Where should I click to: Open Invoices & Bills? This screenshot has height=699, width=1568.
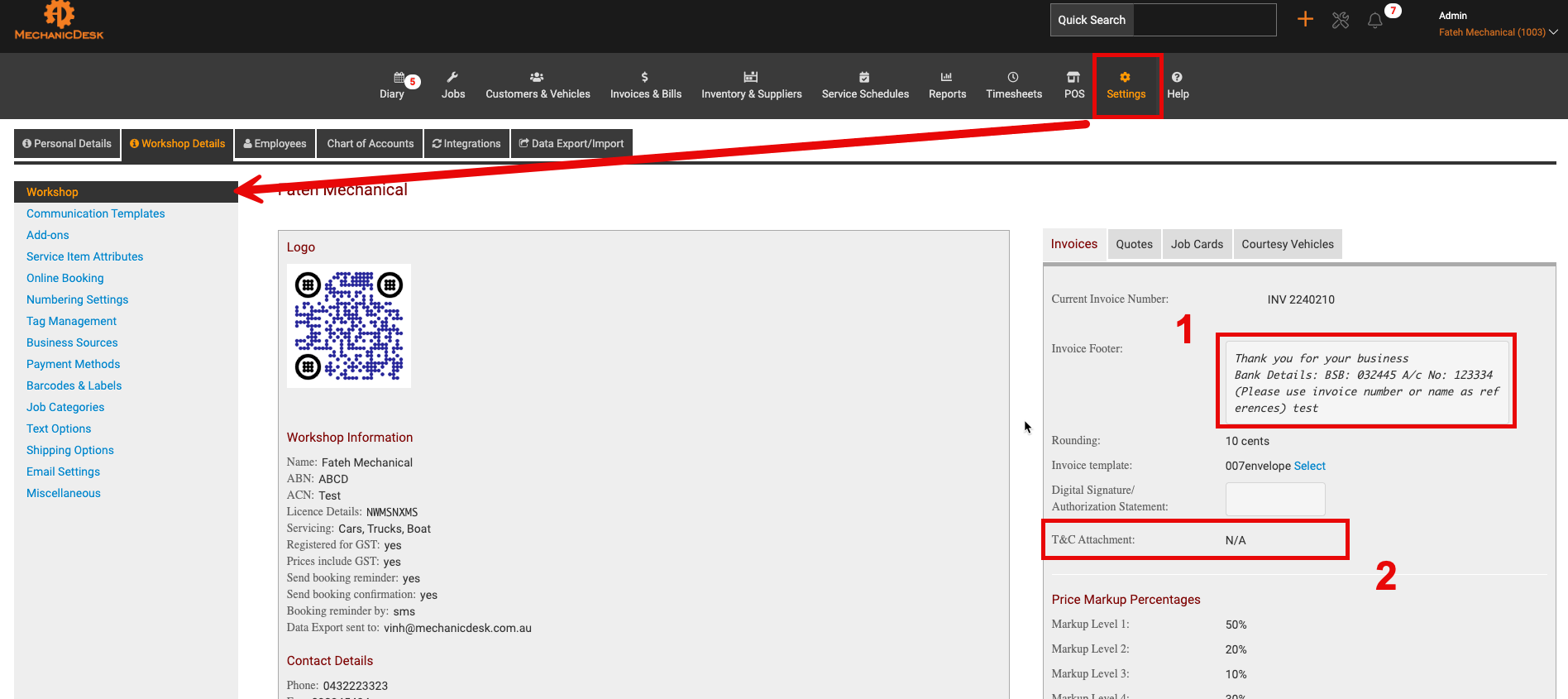coord(646,86)
